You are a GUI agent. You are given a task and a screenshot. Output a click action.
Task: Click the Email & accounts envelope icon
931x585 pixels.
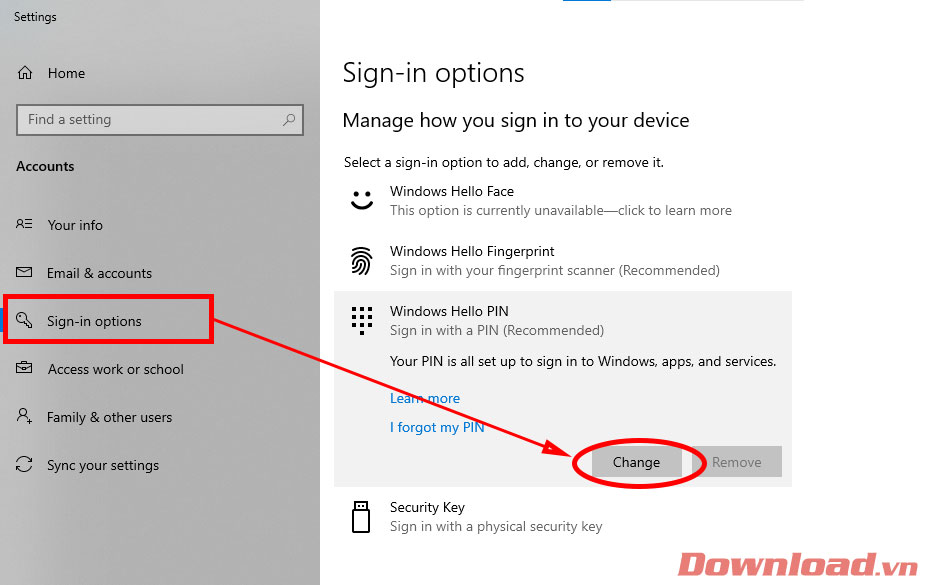25,273
